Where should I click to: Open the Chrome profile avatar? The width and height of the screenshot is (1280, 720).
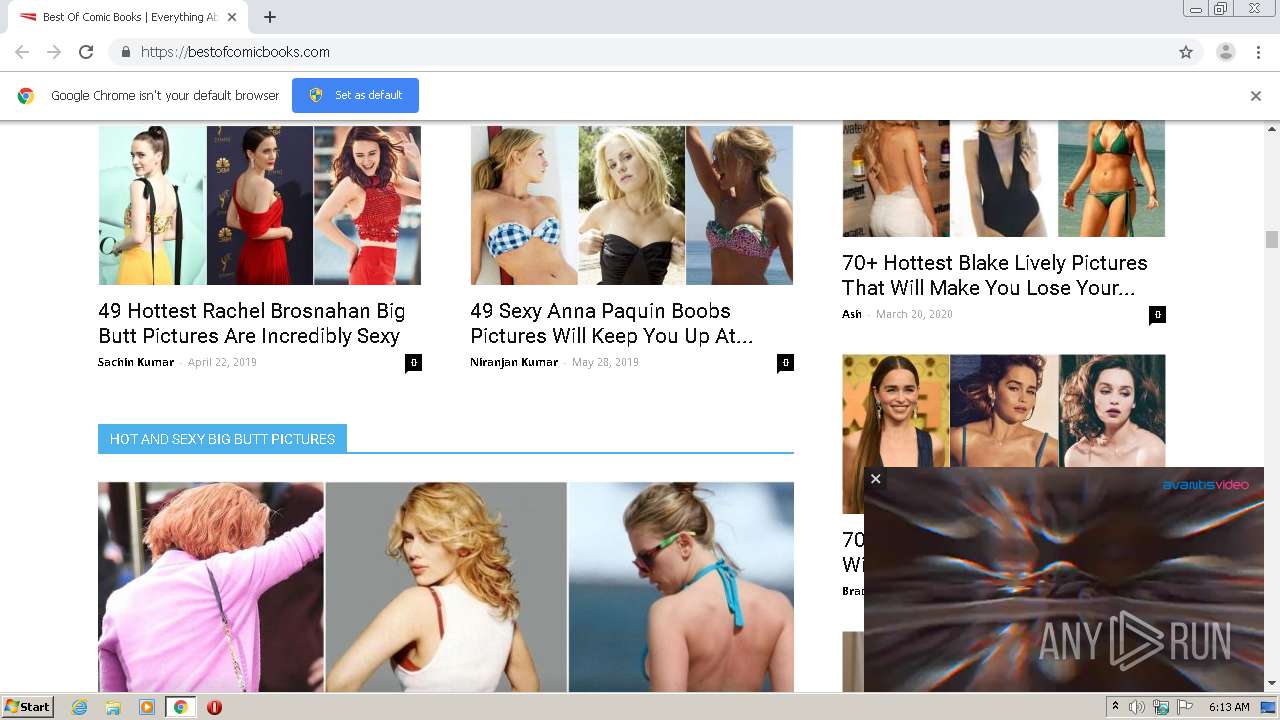pos(1225,52)
